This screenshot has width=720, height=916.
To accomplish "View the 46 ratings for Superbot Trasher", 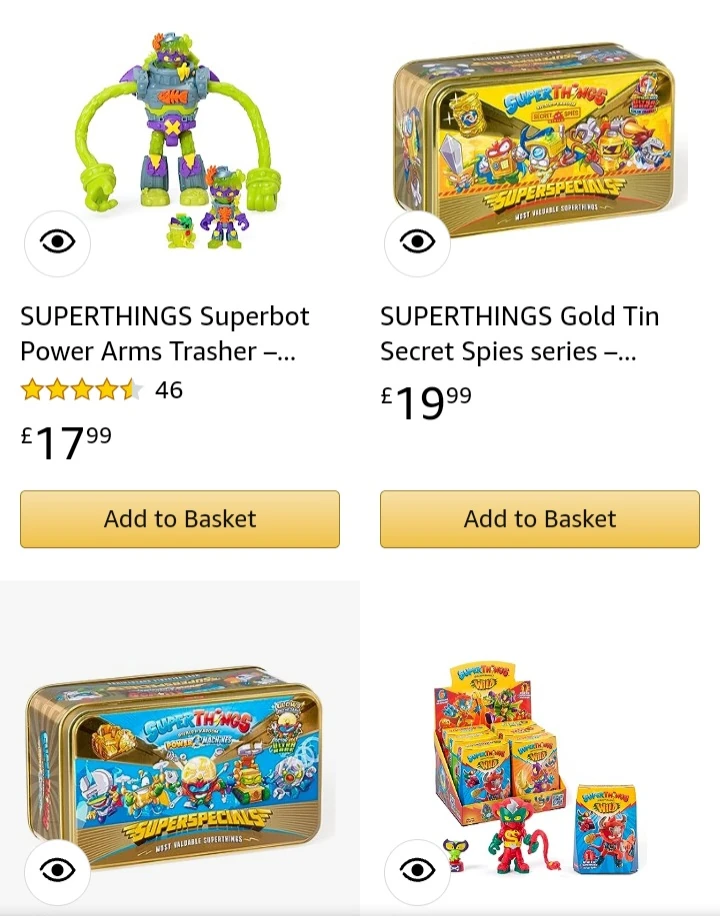I will 169,390.
